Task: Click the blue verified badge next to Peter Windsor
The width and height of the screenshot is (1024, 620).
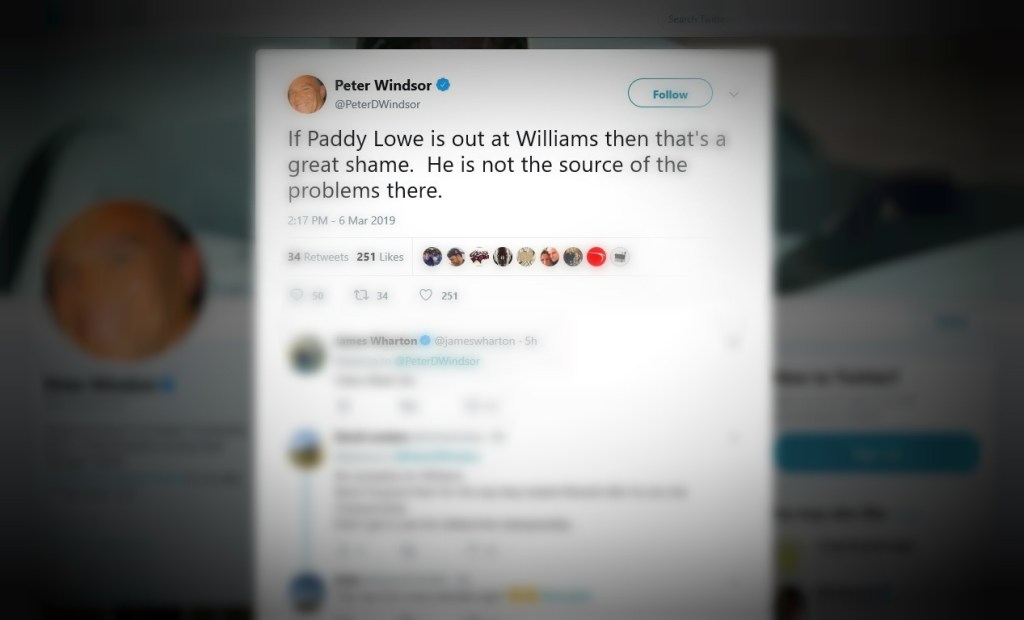Action: point(443,85)
